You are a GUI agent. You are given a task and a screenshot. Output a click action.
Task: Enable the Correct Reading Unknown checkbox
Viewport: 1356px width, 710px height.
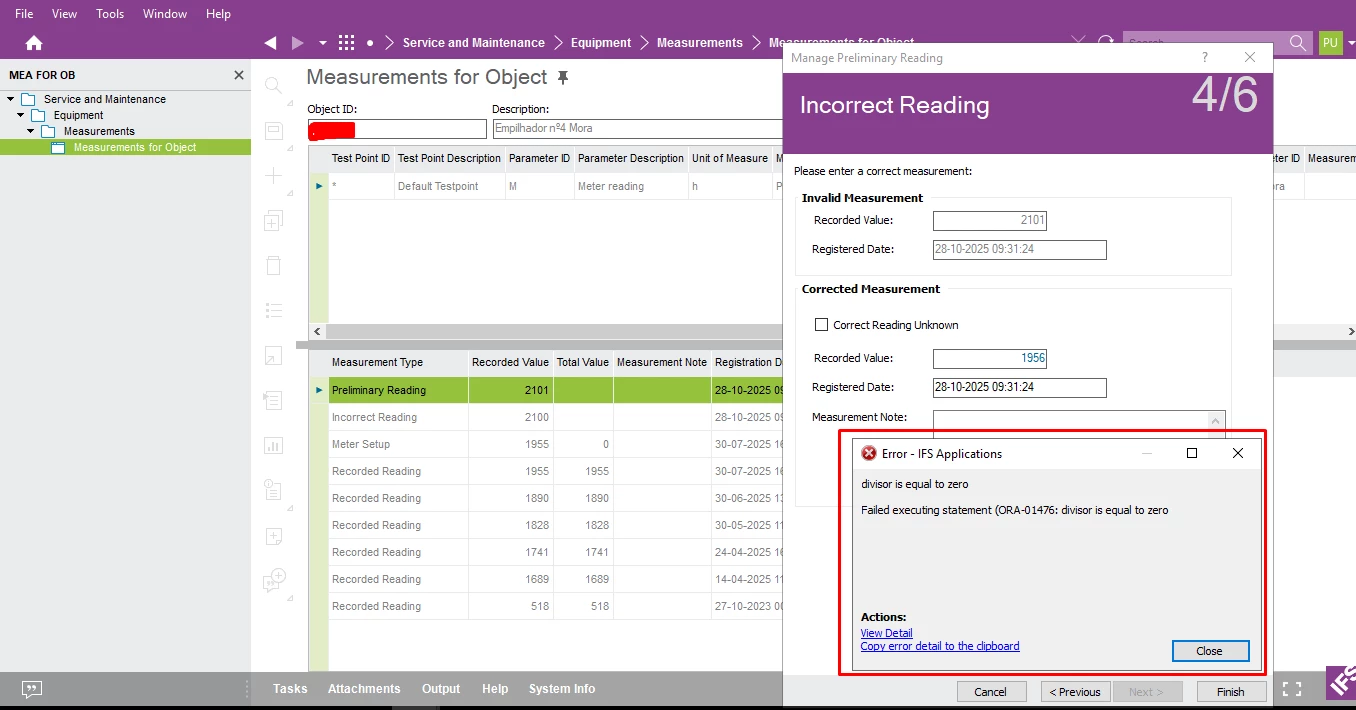click(822, 325)
